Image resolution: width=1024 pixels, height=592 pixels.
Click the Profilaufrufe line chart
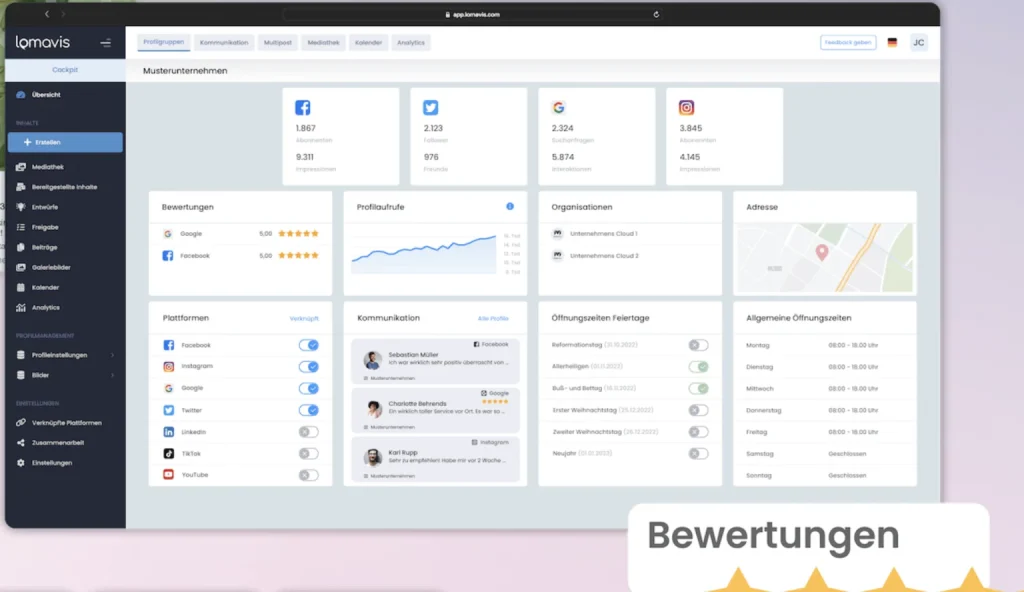pos(424,255)
